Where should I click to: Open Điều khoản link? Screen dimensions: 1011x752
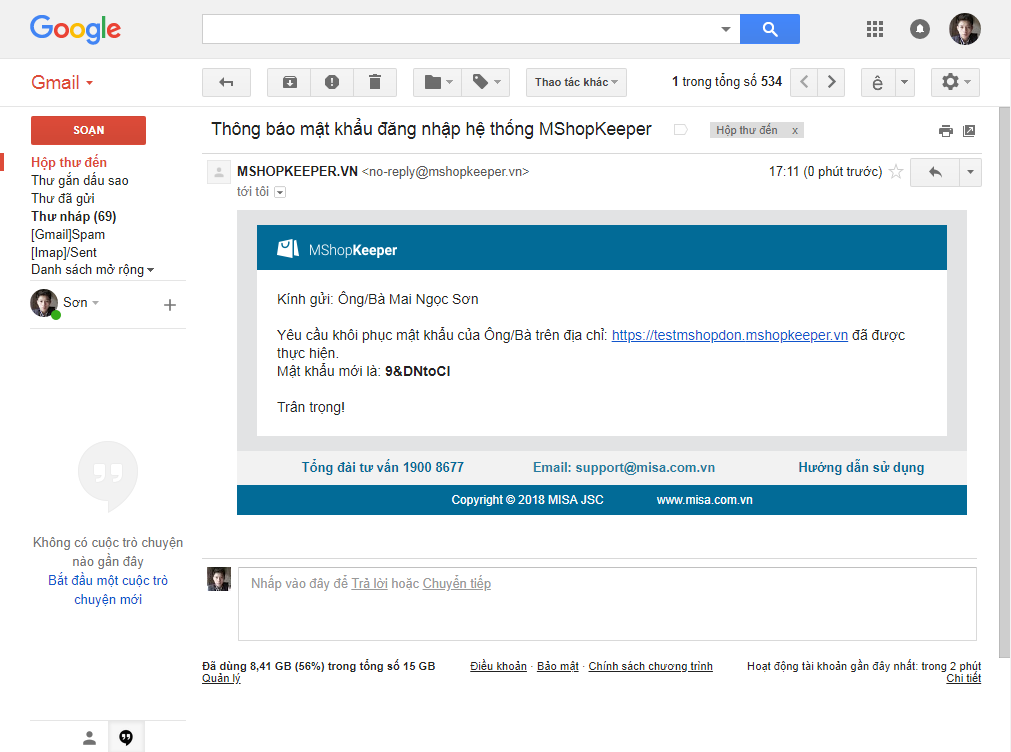pyautogui.click(x=498, y=666)
